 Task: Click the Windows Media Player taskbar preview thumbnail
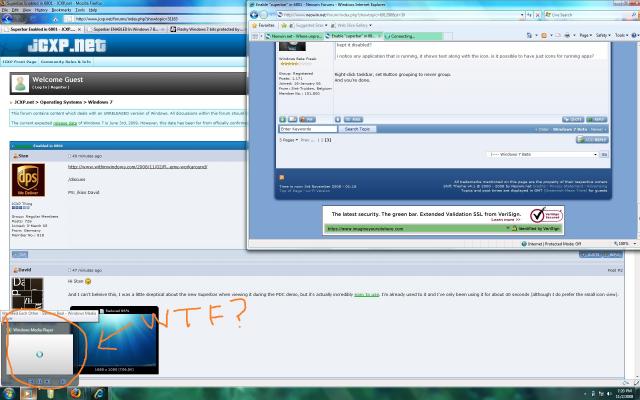(x=40, y=354)
